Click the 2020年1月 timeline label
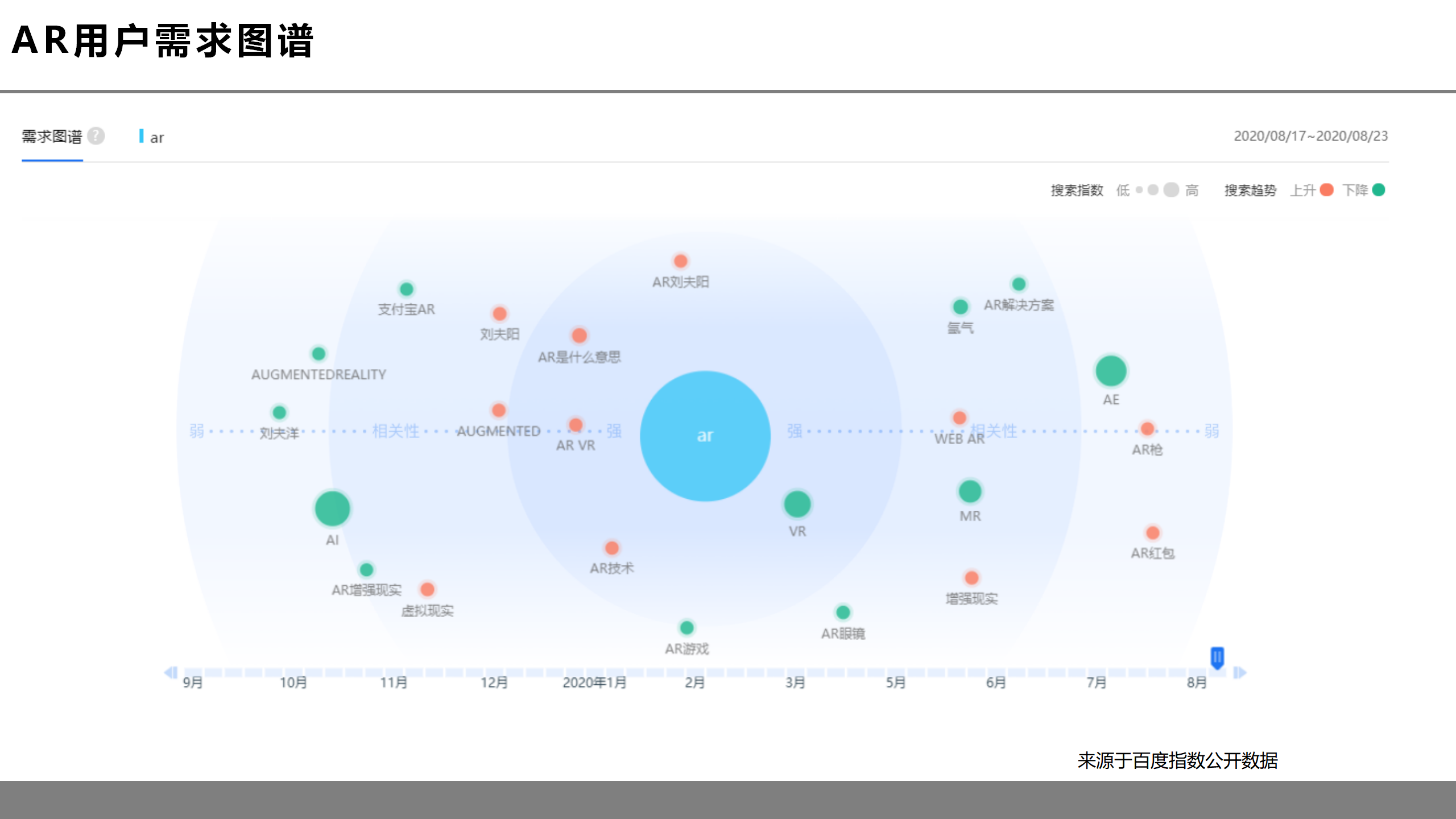The height and width of the screenshot is (819, 1456). click(x=595, y=682)
